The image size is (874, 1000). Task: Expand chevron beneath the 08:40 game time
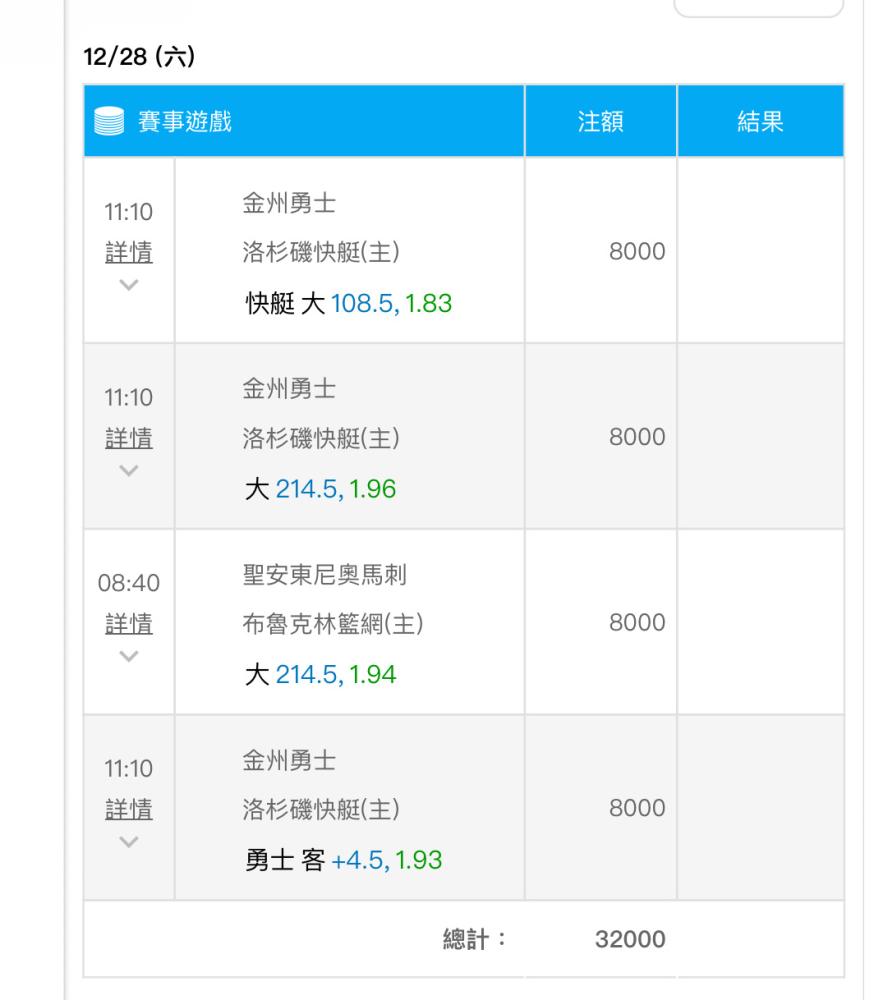129,655
